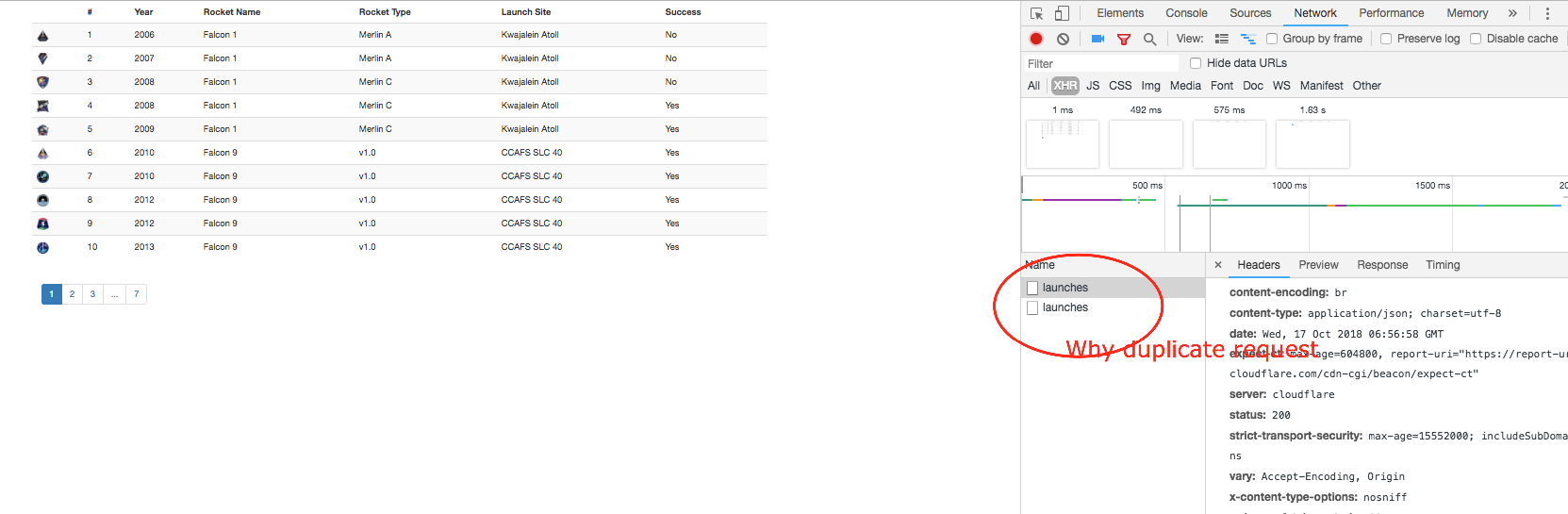
Task: Open the Preview detail tab
Action: 1318,265
